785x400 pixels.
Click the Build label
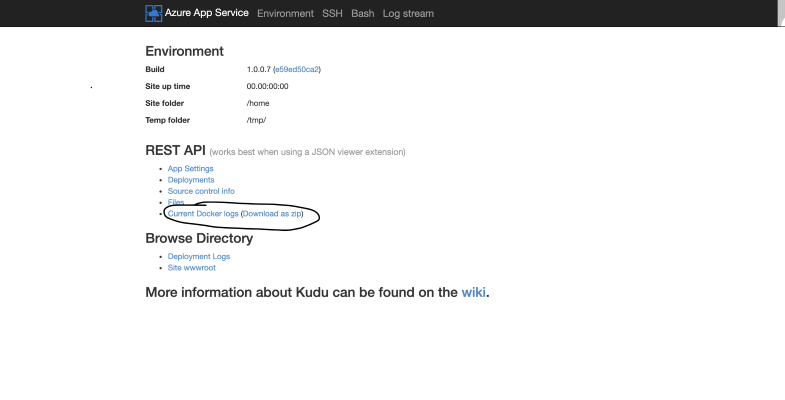click(155, 70)
